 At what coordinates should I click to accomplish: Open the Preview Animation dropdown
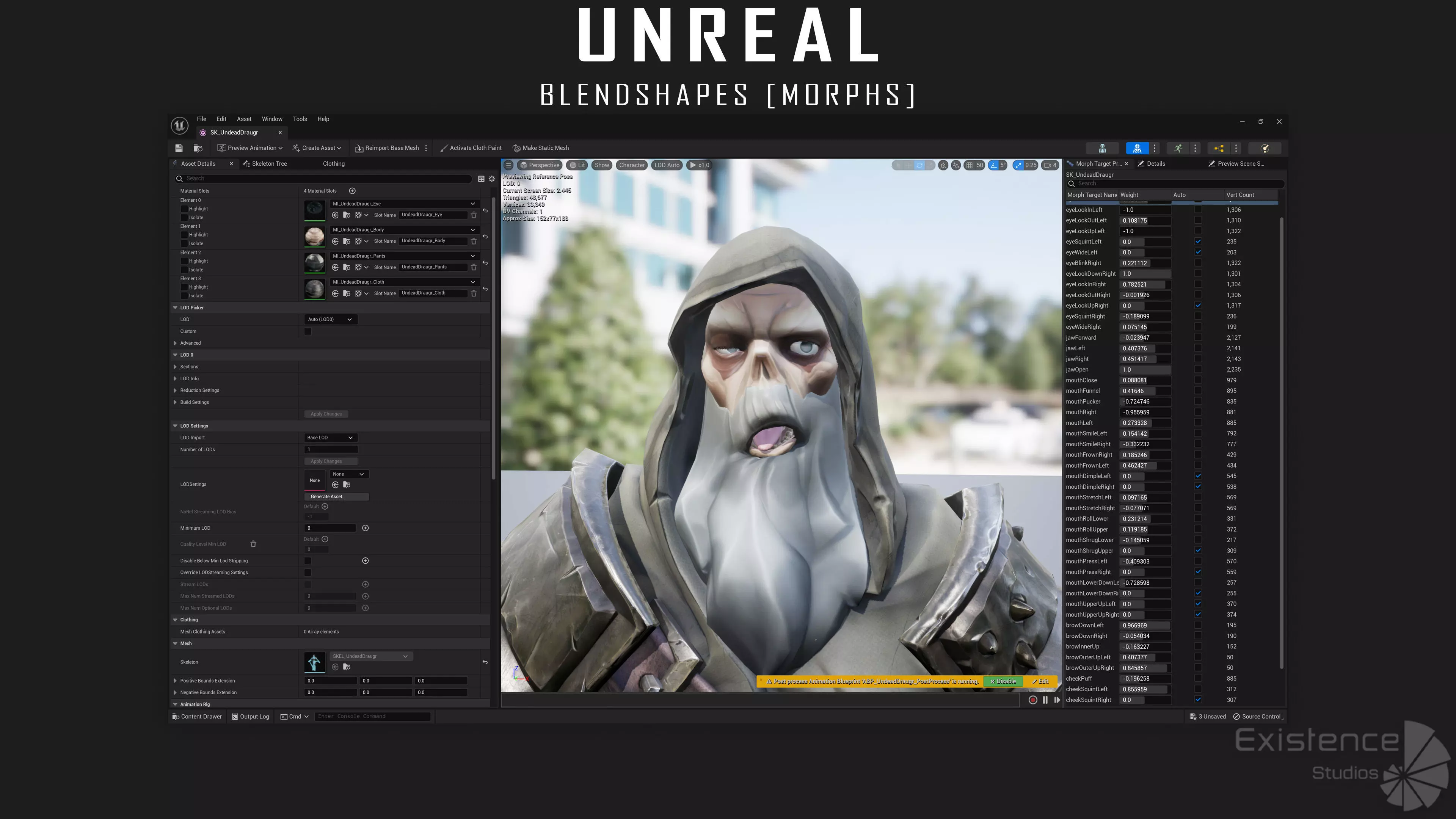click(250, 148)
